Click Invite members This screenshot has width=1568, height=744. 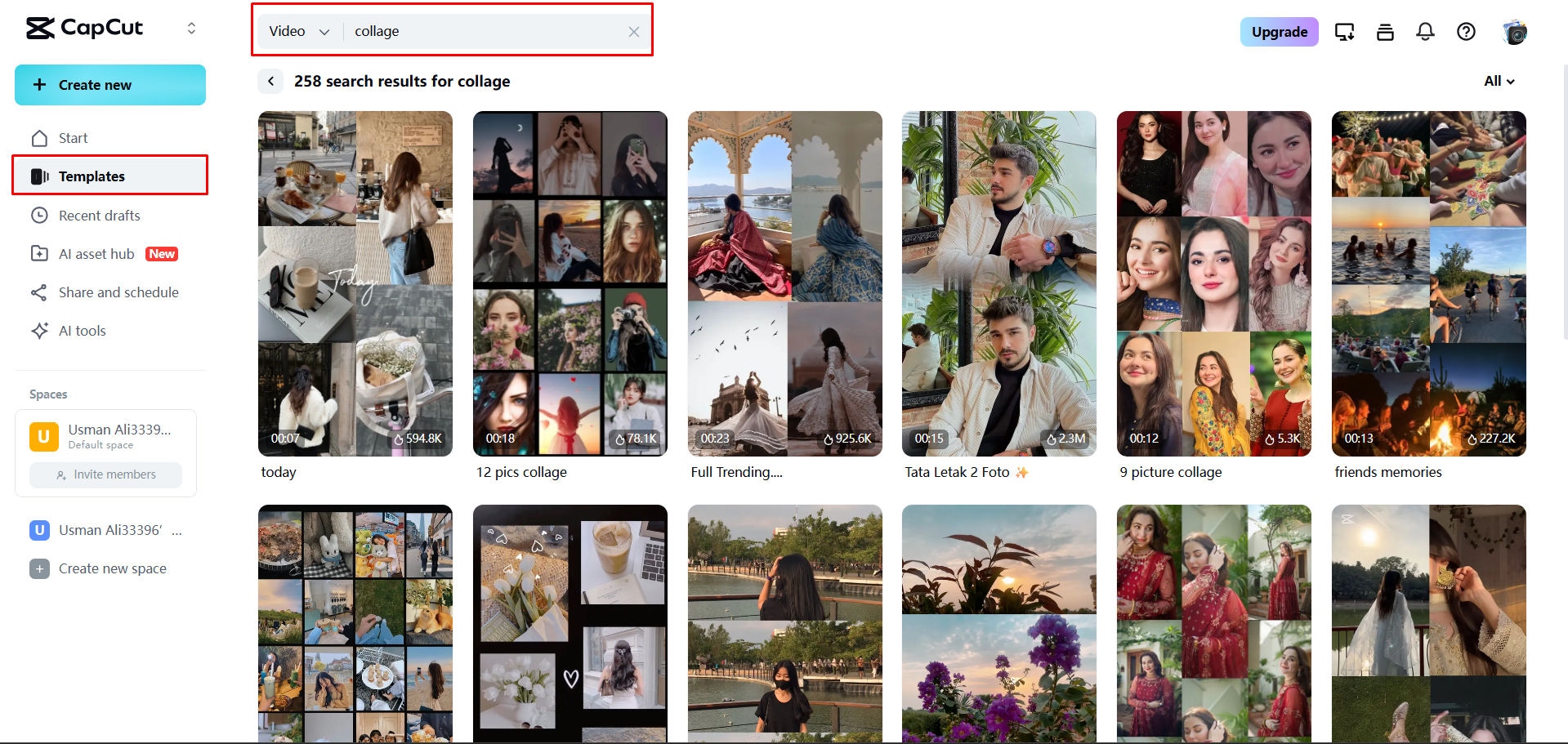(x=105, y=474)
